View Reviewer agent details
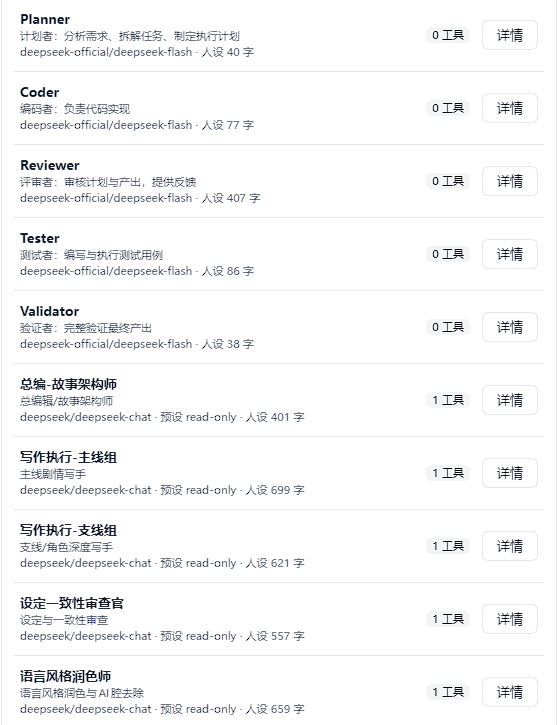This screenshot has width=559, height=725. 510,181
